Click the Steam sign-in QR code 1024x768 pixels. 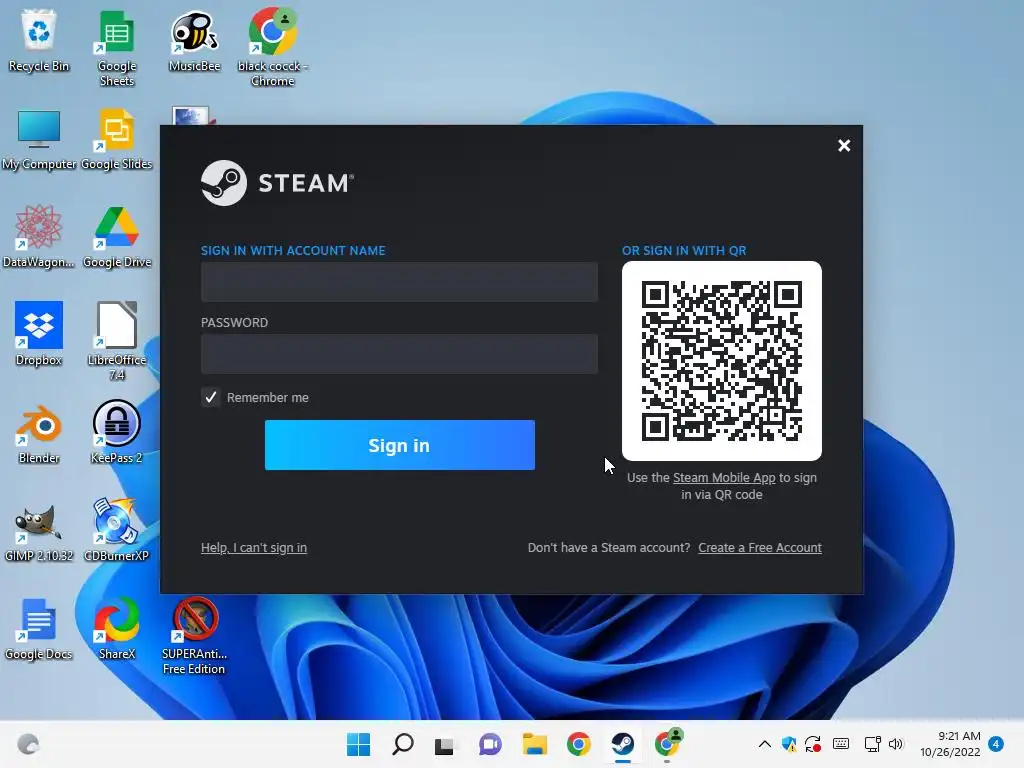click(722, 361)
